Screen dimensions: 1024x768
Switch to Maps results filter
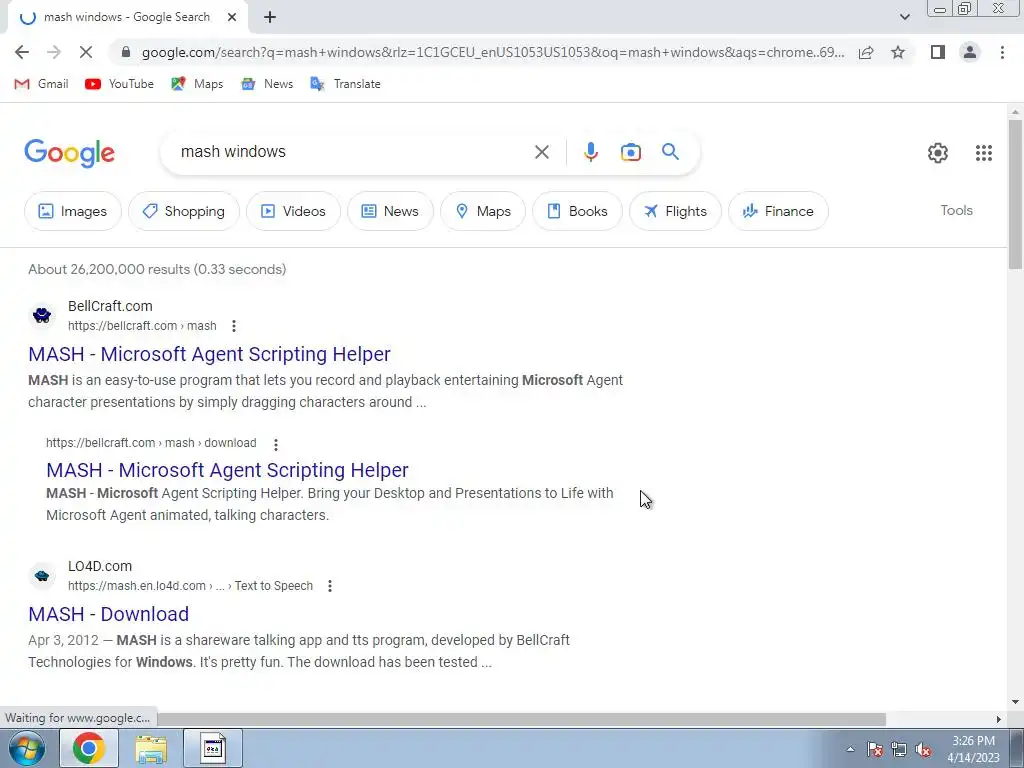(x=483, y=211)
